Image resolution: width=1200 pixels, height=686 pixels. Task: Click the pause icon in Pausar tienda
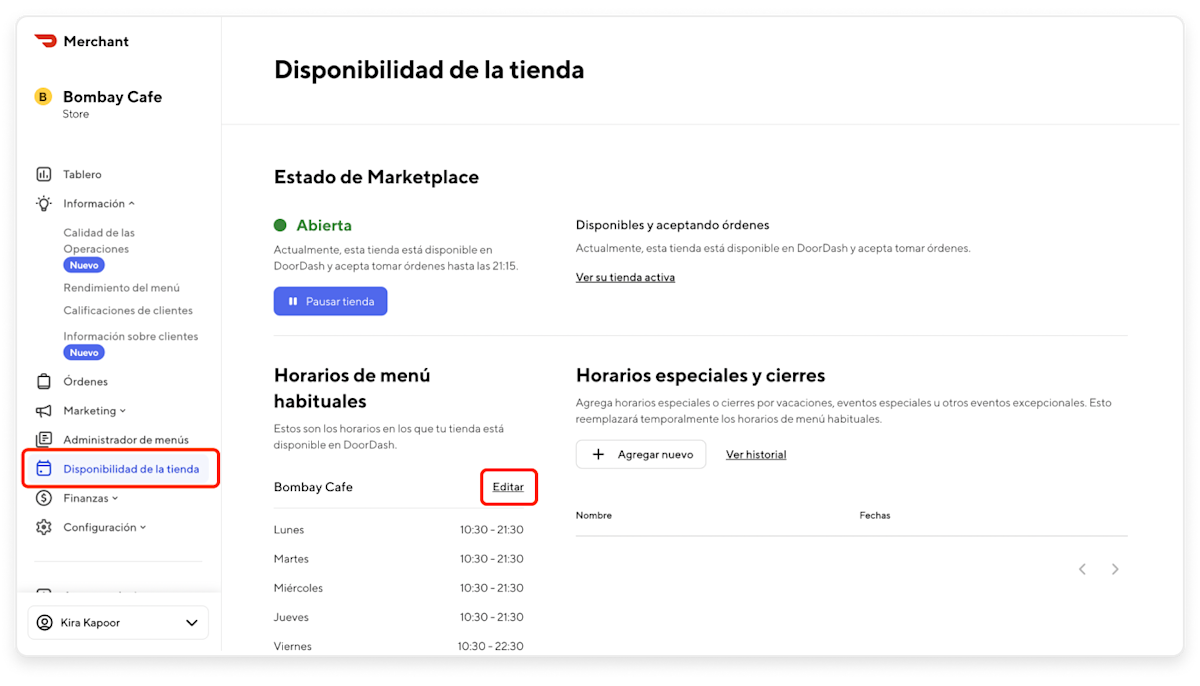pyautogui.click(x=293, y=301)
